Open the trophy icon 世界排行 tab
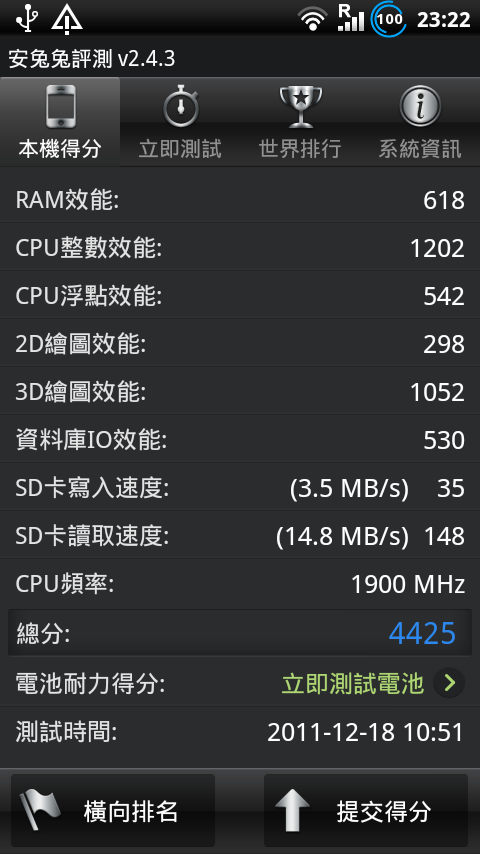The width and height of the screenshot is (480, 854). 300,122
